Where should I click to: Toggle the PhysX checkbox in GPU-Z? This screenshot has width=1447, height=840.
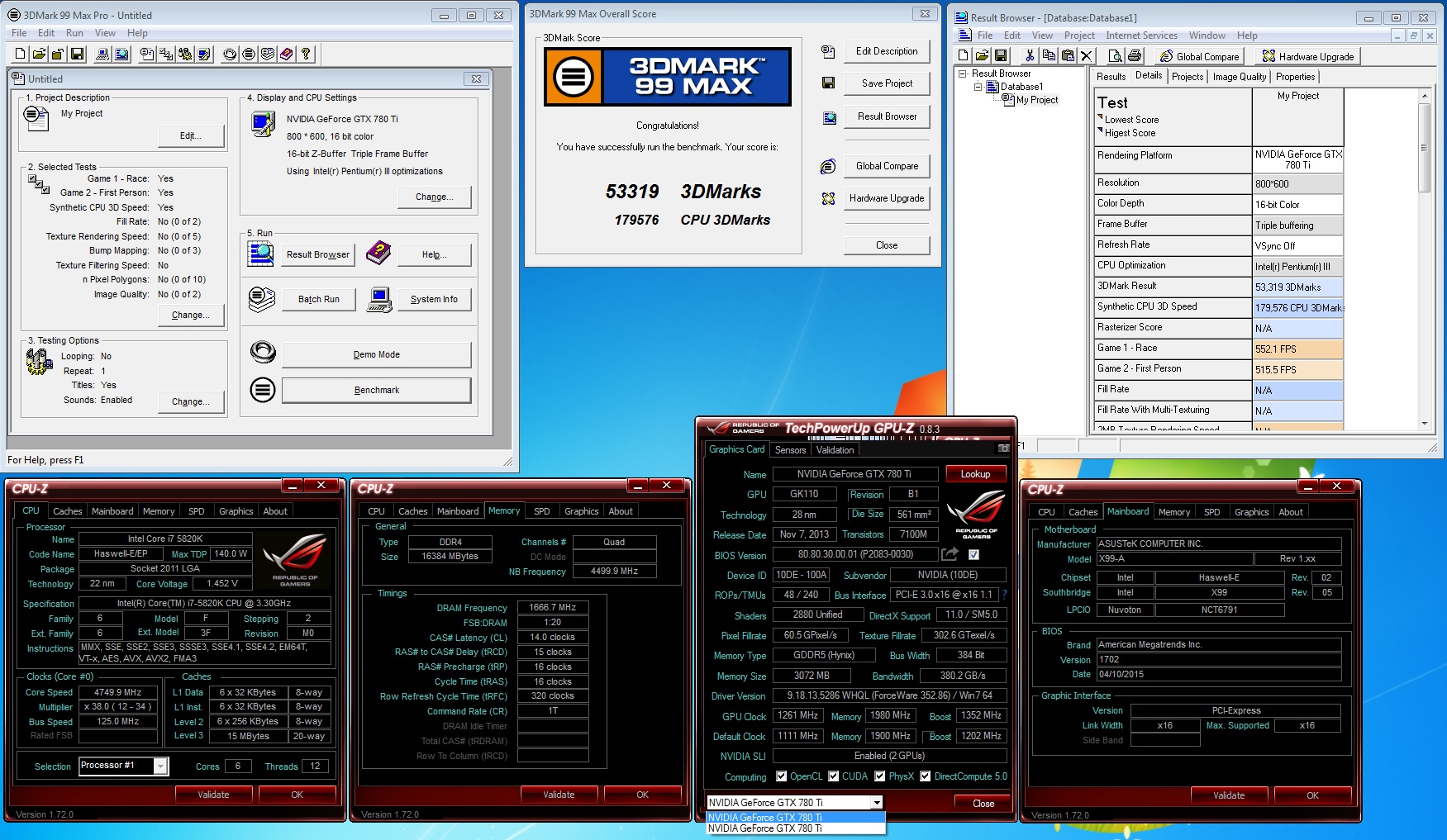coord(880,776)
